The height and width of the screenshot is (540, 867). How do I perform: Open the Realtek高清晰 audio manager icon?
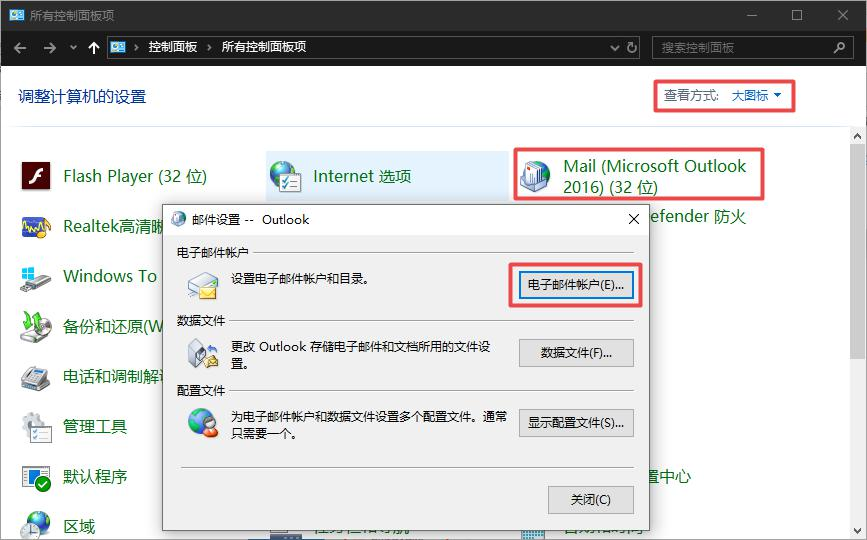37,226
